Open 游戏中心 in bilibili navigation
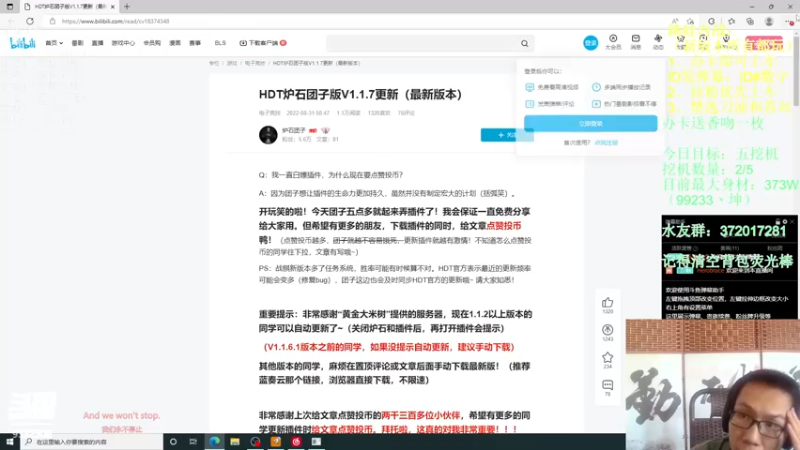Screen dimensions: 800x450 coord(123,43)
